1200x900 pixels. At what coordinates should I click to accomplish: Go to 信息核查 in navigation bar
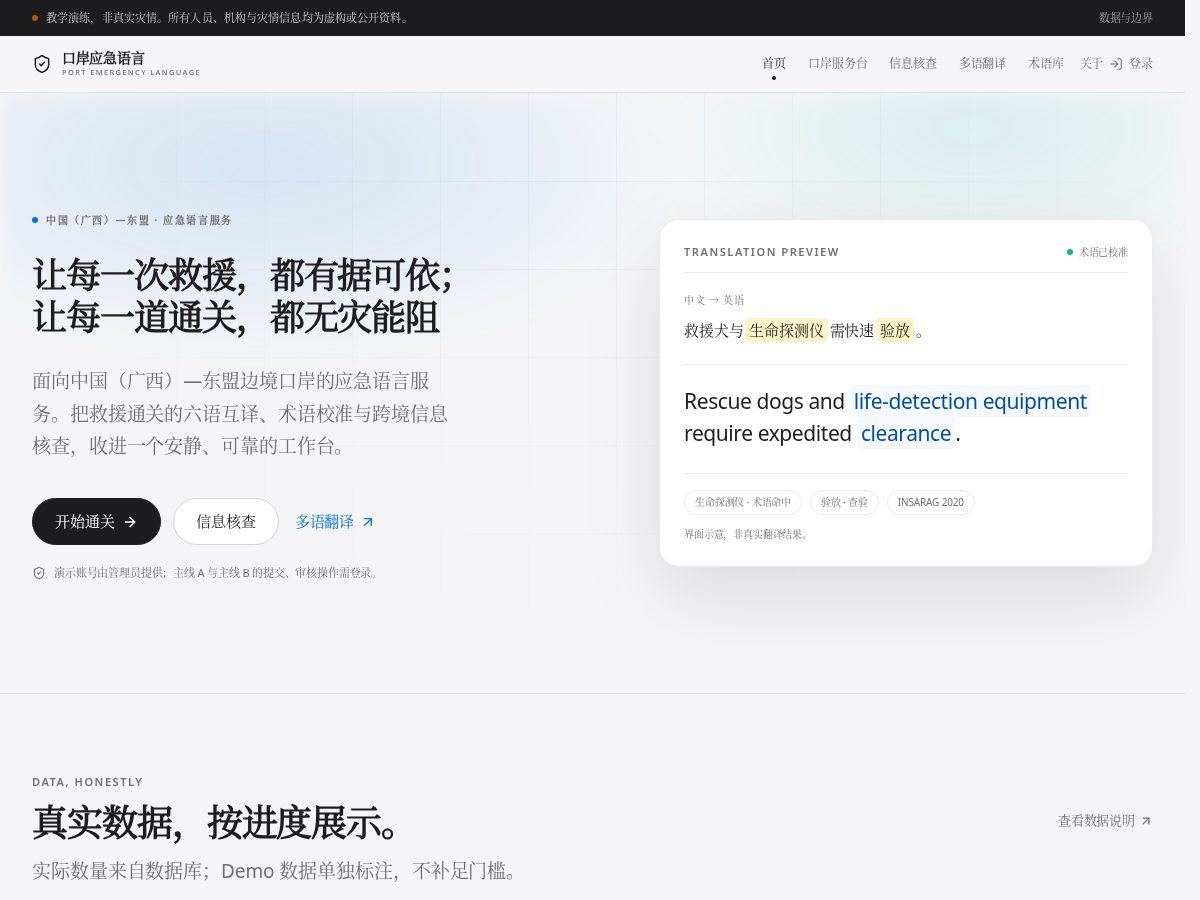[x=913, y=63]
